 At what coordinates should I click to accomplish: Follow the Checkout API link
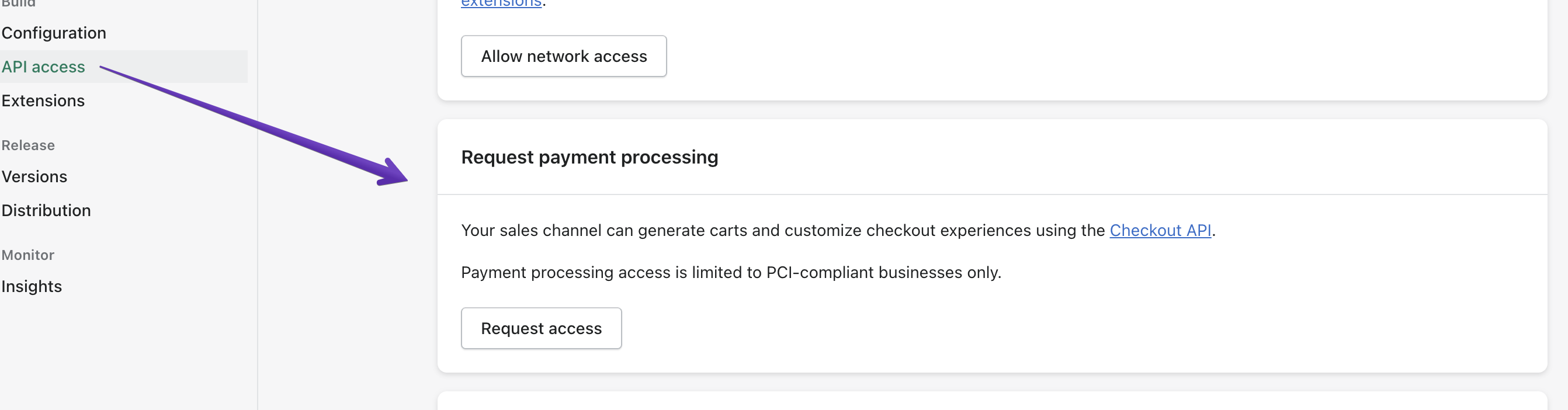1160,231
